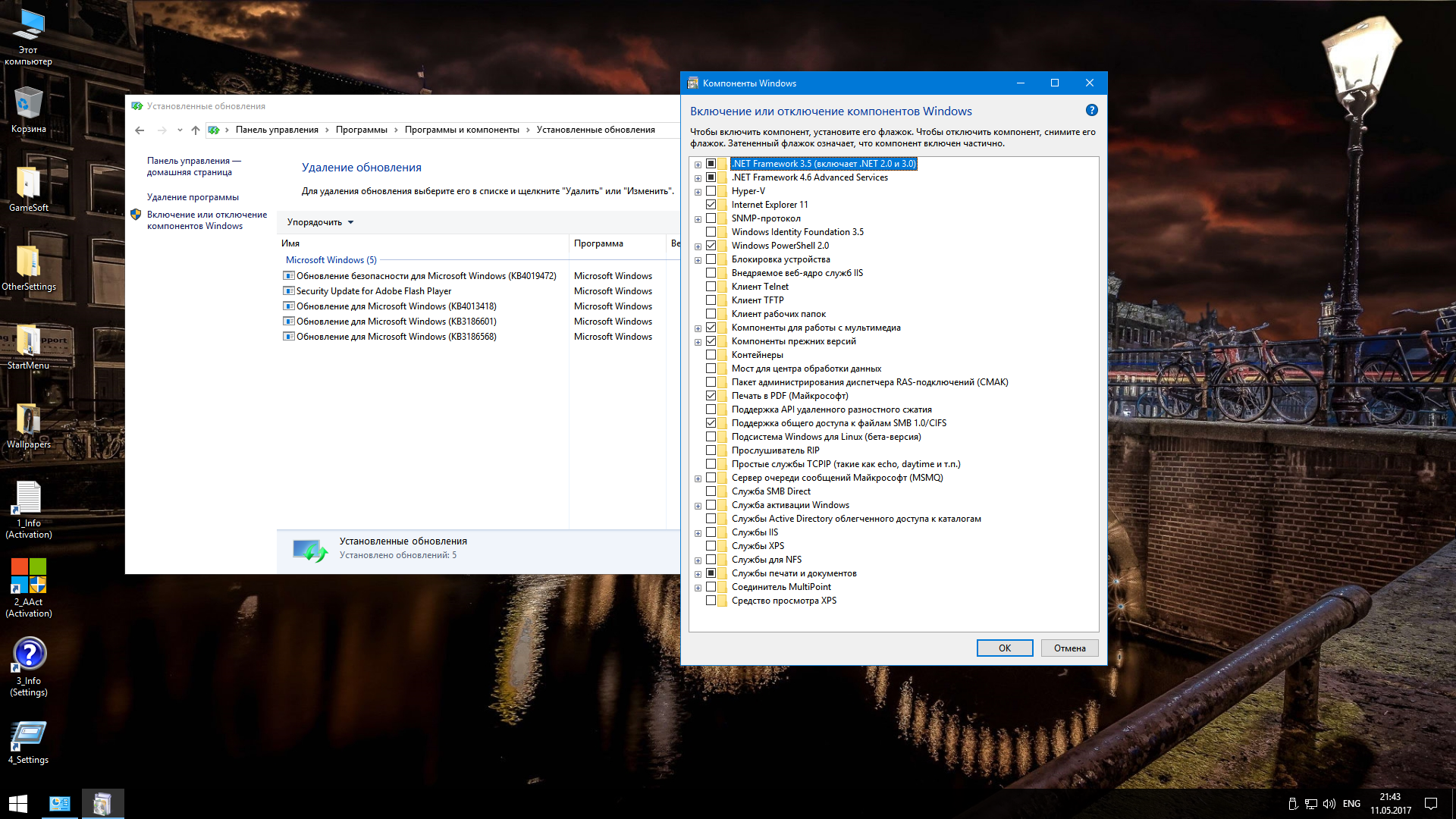Image resolution: width=1456 pixels, height=819 pixels.
Task: Select the GameSoft folder on desktop
Action: coord(28,189)
